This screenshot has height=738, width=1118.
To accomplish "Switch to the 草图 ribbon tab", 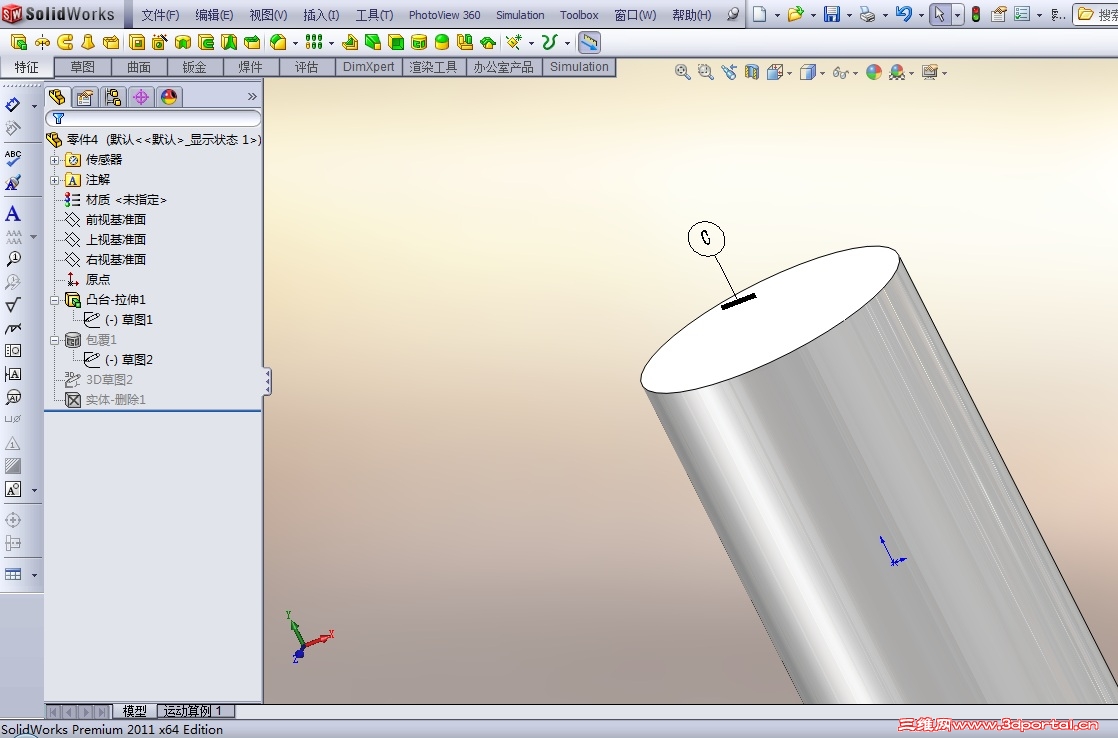I will coord(83,67).
